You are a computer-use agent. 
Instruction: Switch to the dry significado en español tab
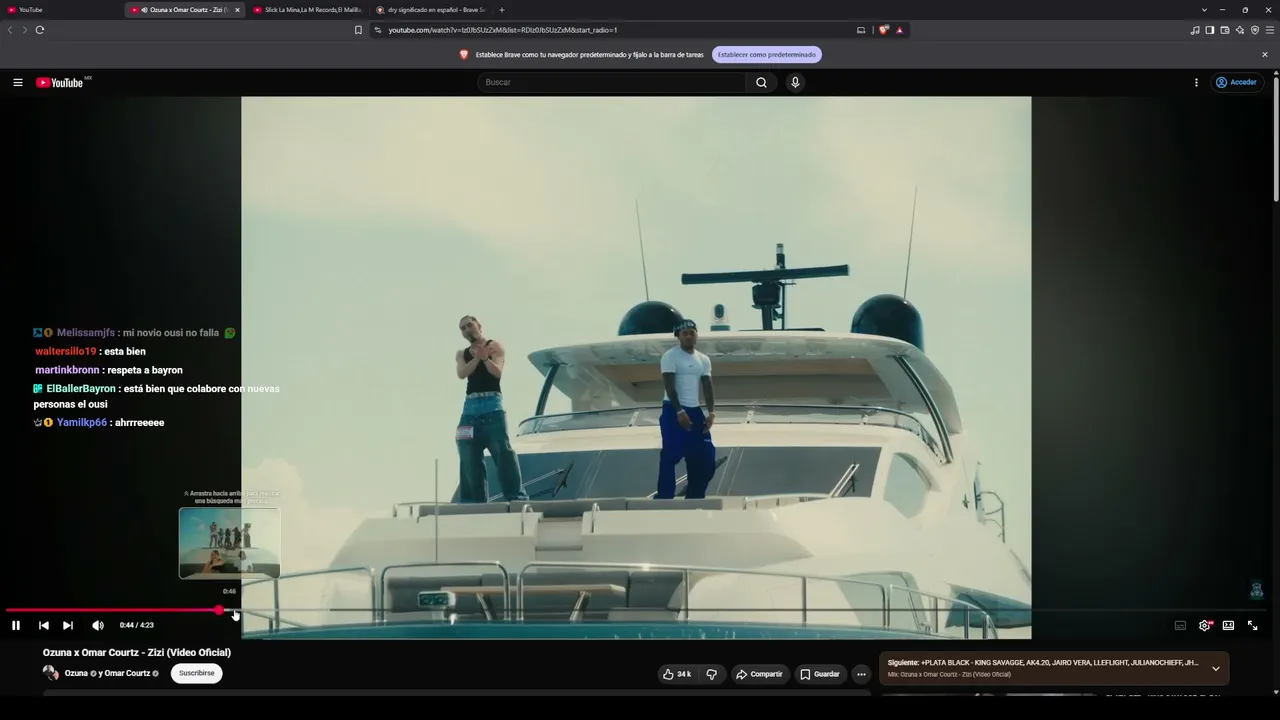click(x=430, y=10)
